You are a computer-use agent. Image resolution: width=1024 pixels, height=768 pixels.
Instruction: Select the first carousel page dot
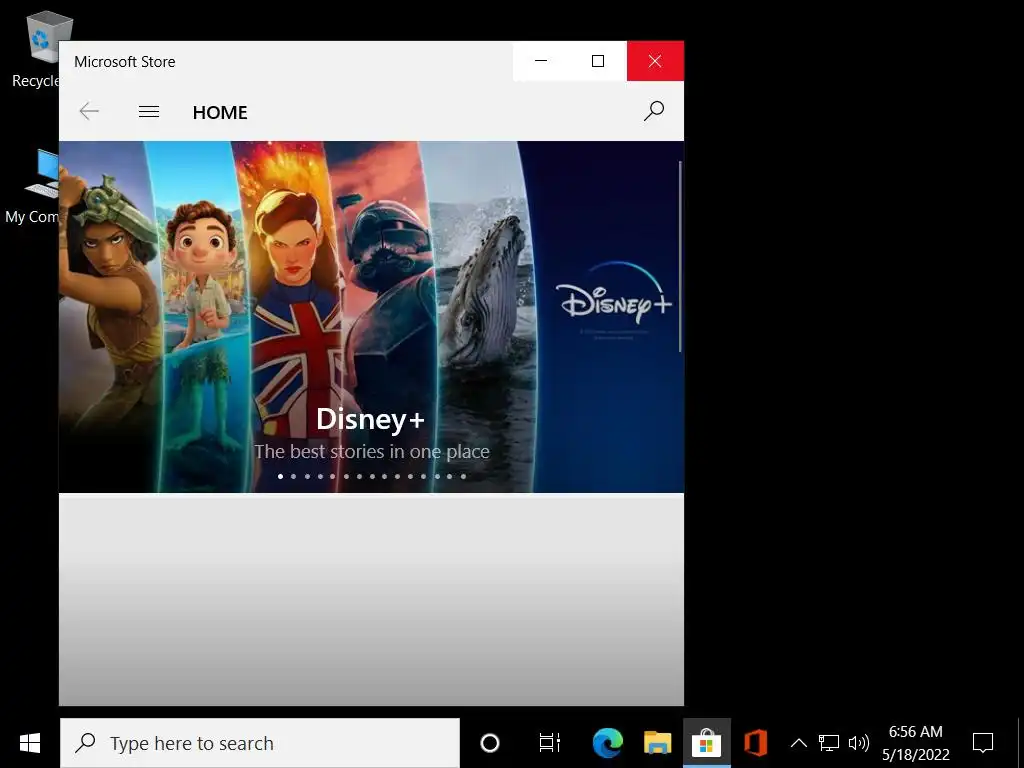280,476
